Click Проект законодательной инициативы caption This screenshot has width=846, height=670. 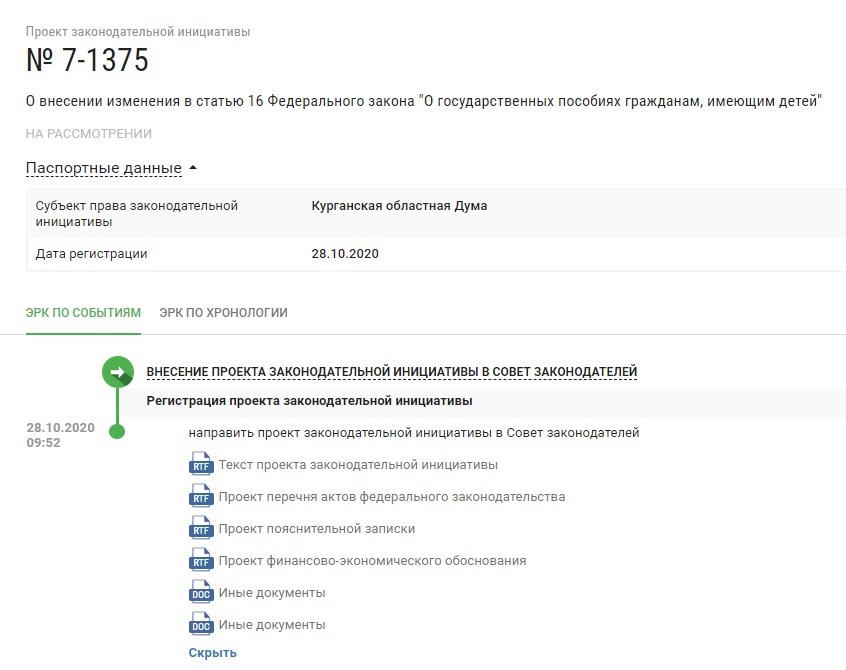pyautogui.click(x=138, y=31)
